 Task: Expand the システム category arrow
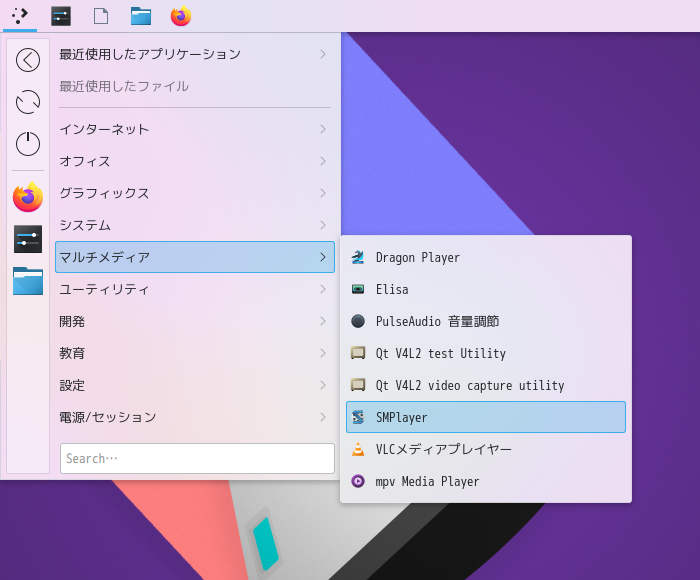pos(323,225)
